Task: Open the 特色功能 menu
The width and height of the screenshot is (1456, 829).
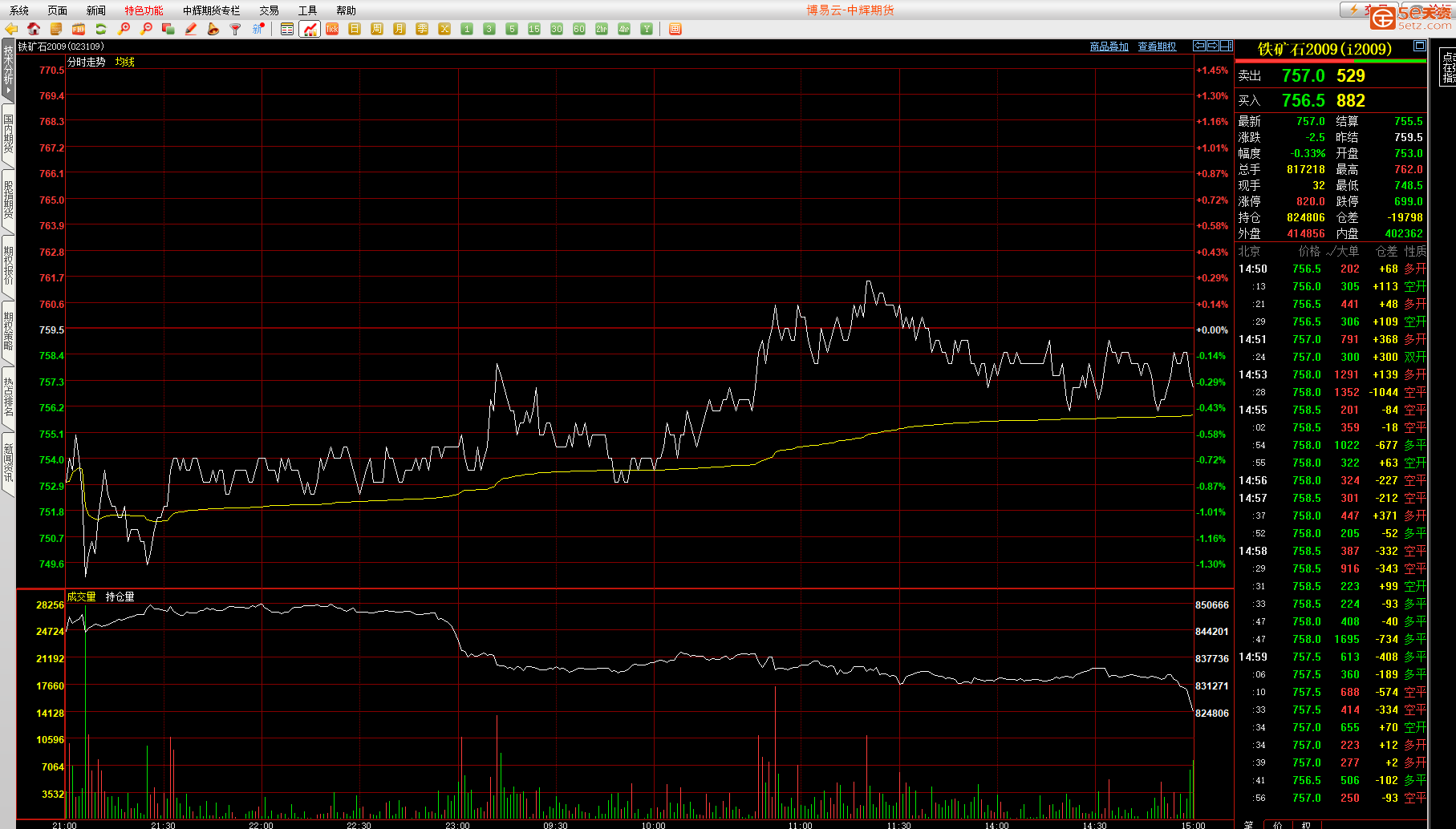Action: 144,10
